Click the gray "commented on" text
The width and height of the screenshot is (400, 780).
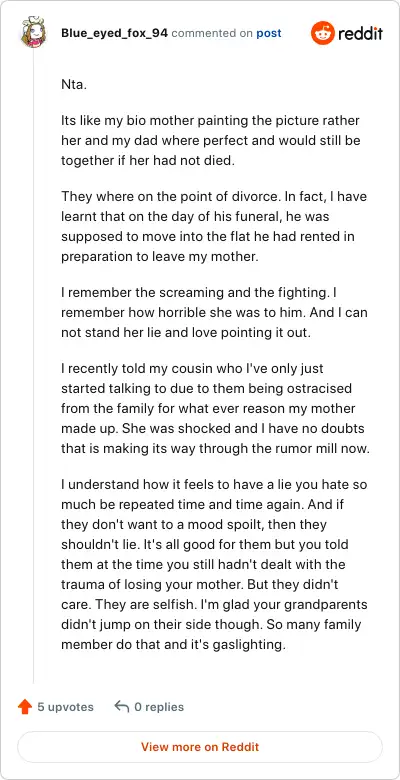click(x=212, y=33)
